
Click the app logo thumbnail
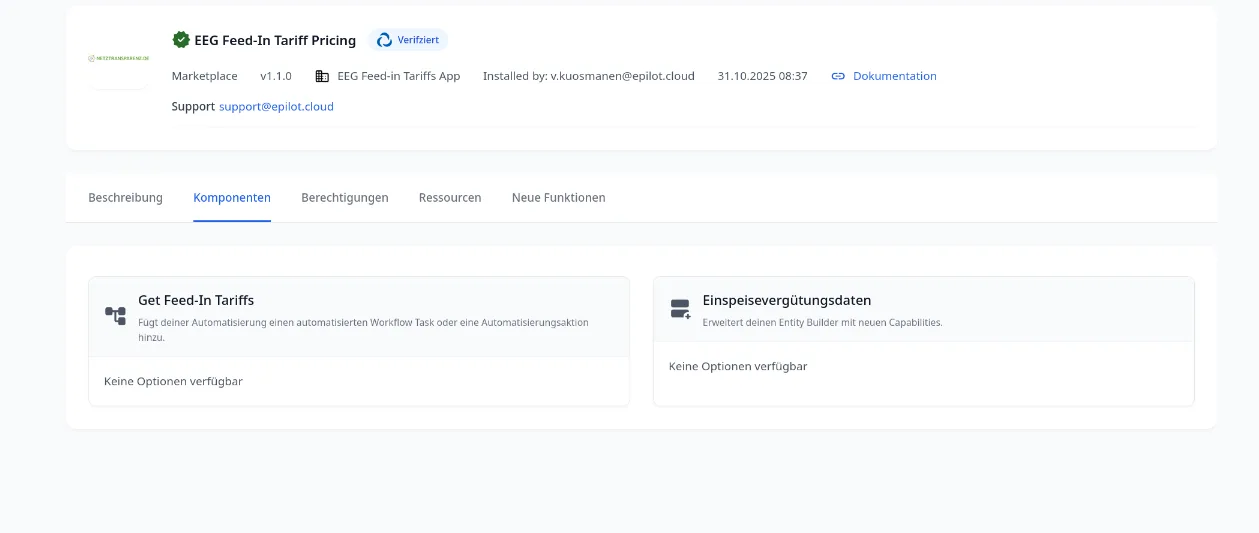click(118, 58)
